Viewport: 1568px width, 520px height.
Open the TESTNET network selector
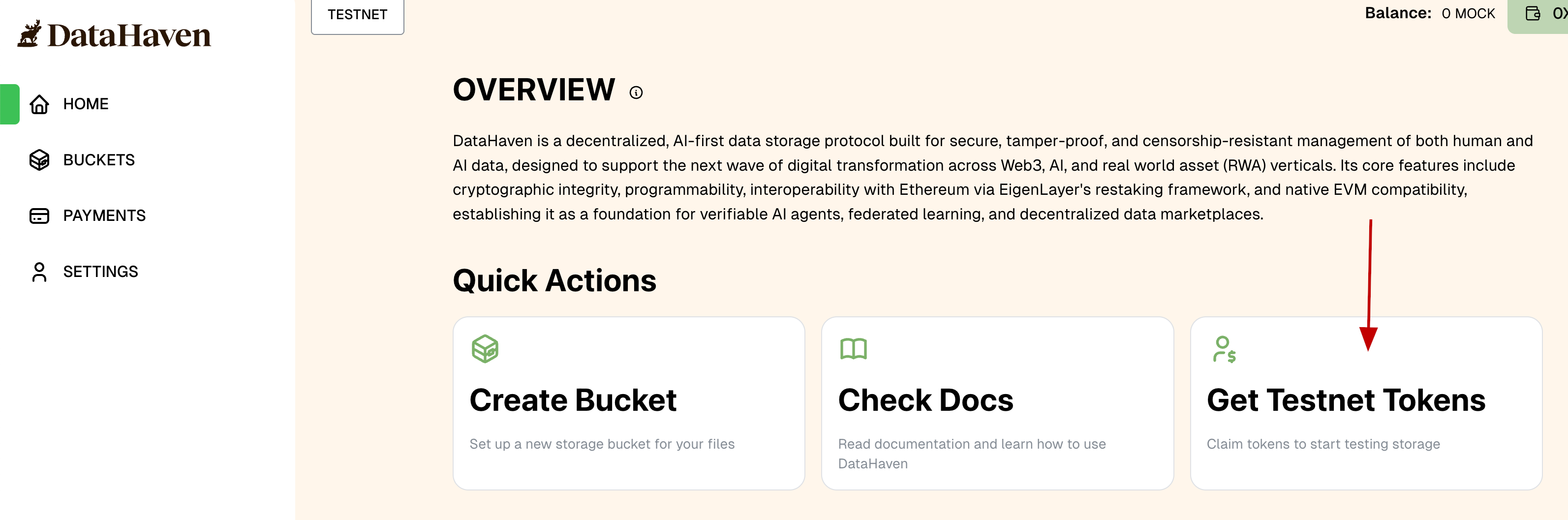pos(357,15)
